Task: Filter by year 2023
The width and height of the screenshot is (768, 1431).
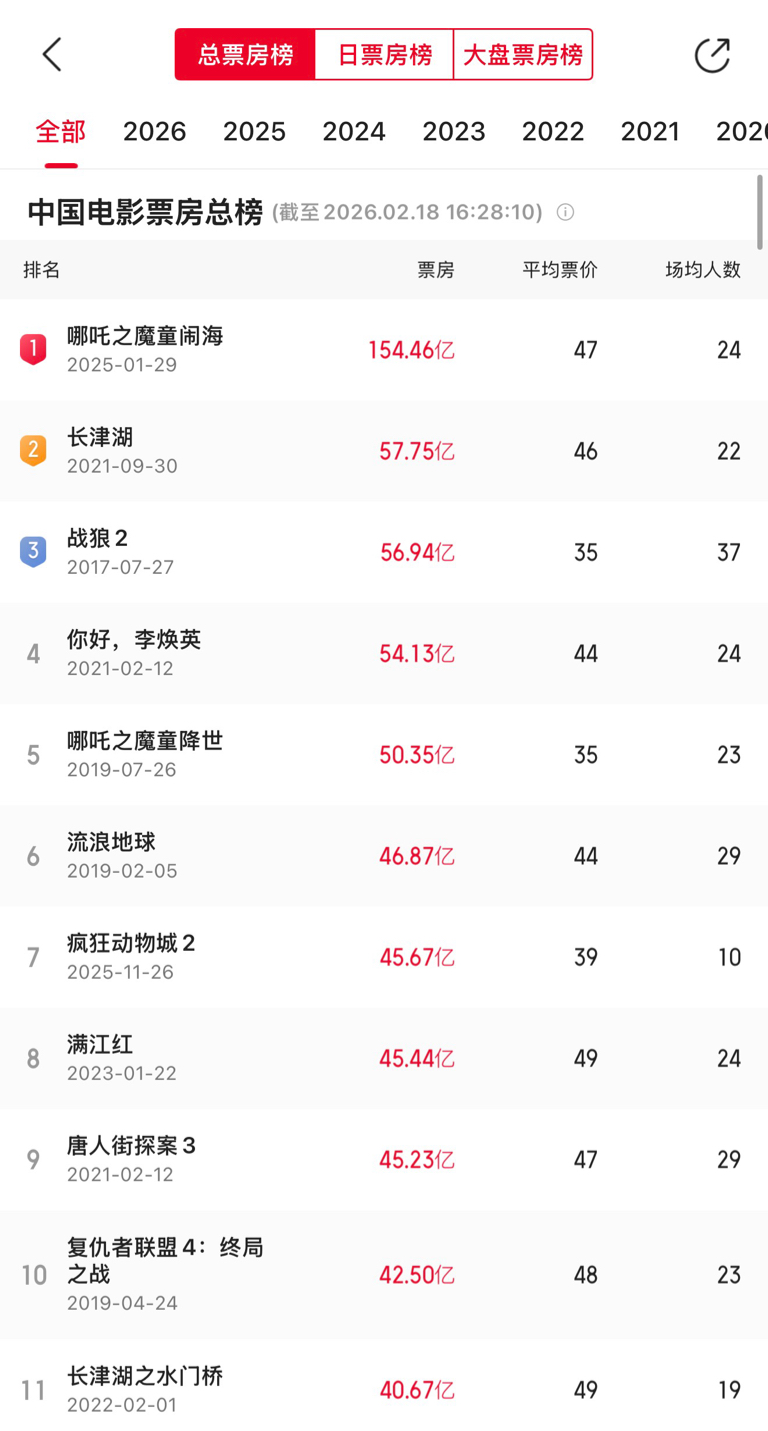Action: pos(453,132)
